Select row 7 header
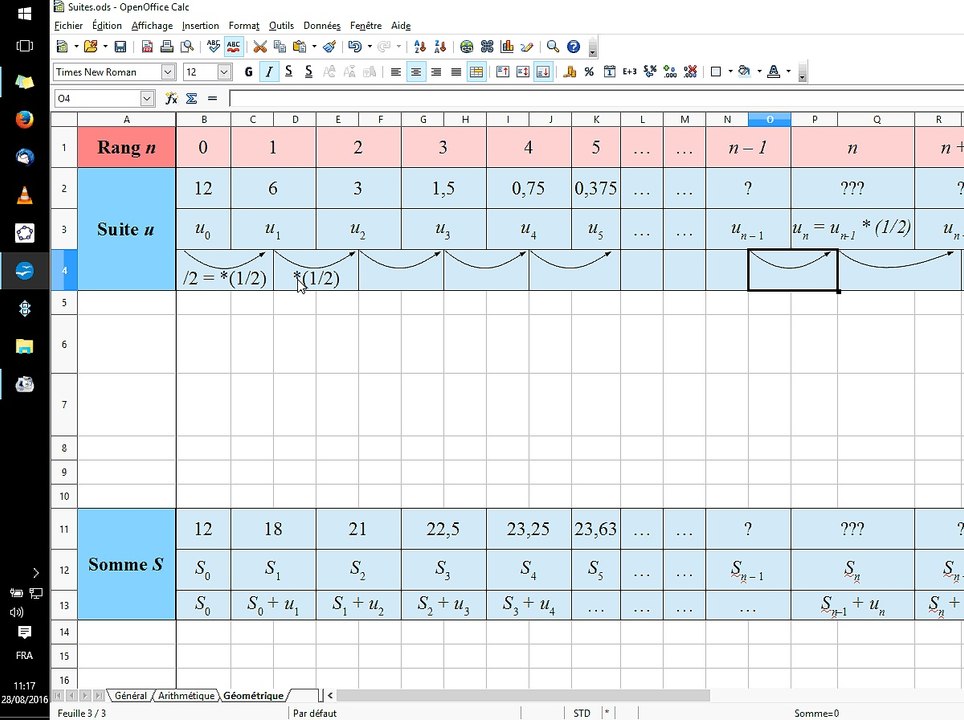The width and height of the screenshot is (964, 720). click(63, 404)
